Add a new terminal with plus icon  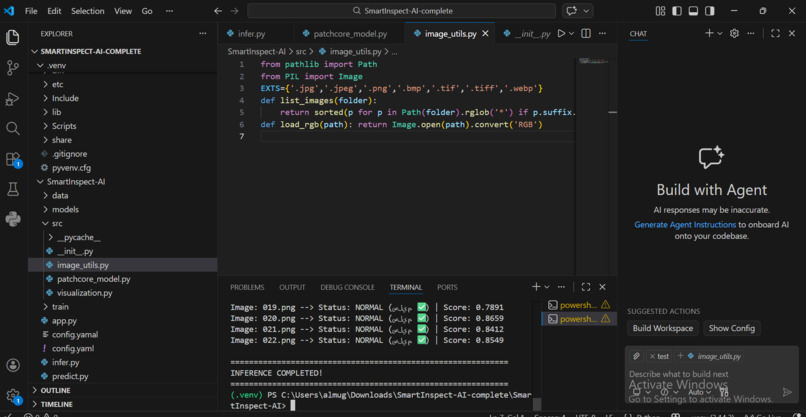[x=536, y=287]
